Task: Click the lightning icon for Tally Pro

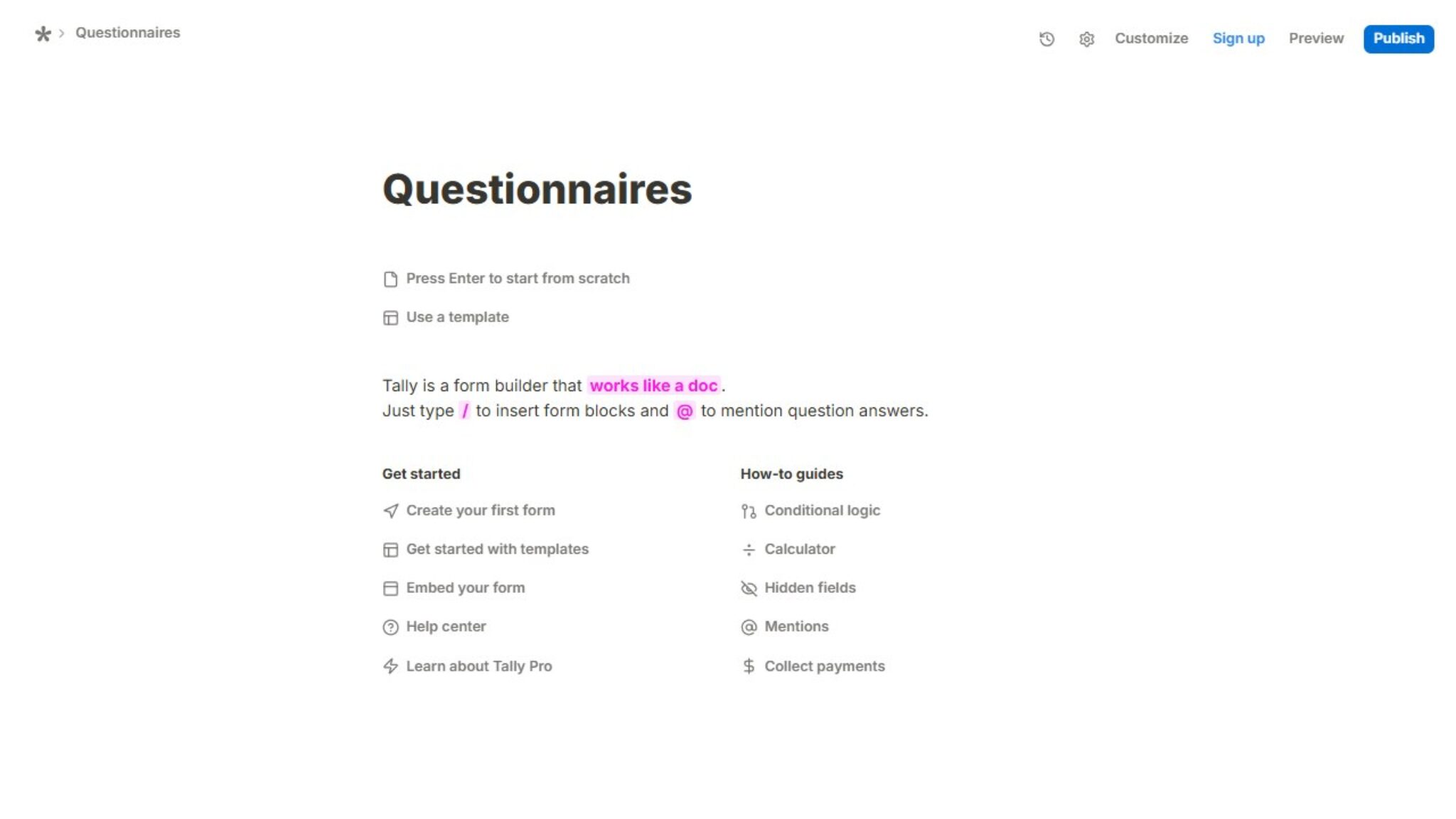Action: pos(390,666)
